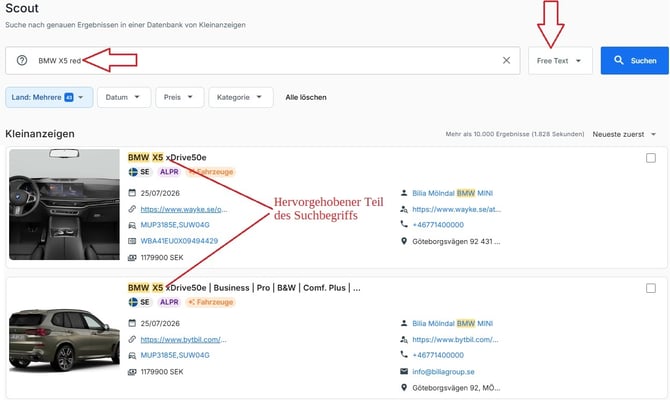Open the www.bytbil.com listing URL link
The height and width of the screenshot is (400, 670).
(x=183, y=340)
